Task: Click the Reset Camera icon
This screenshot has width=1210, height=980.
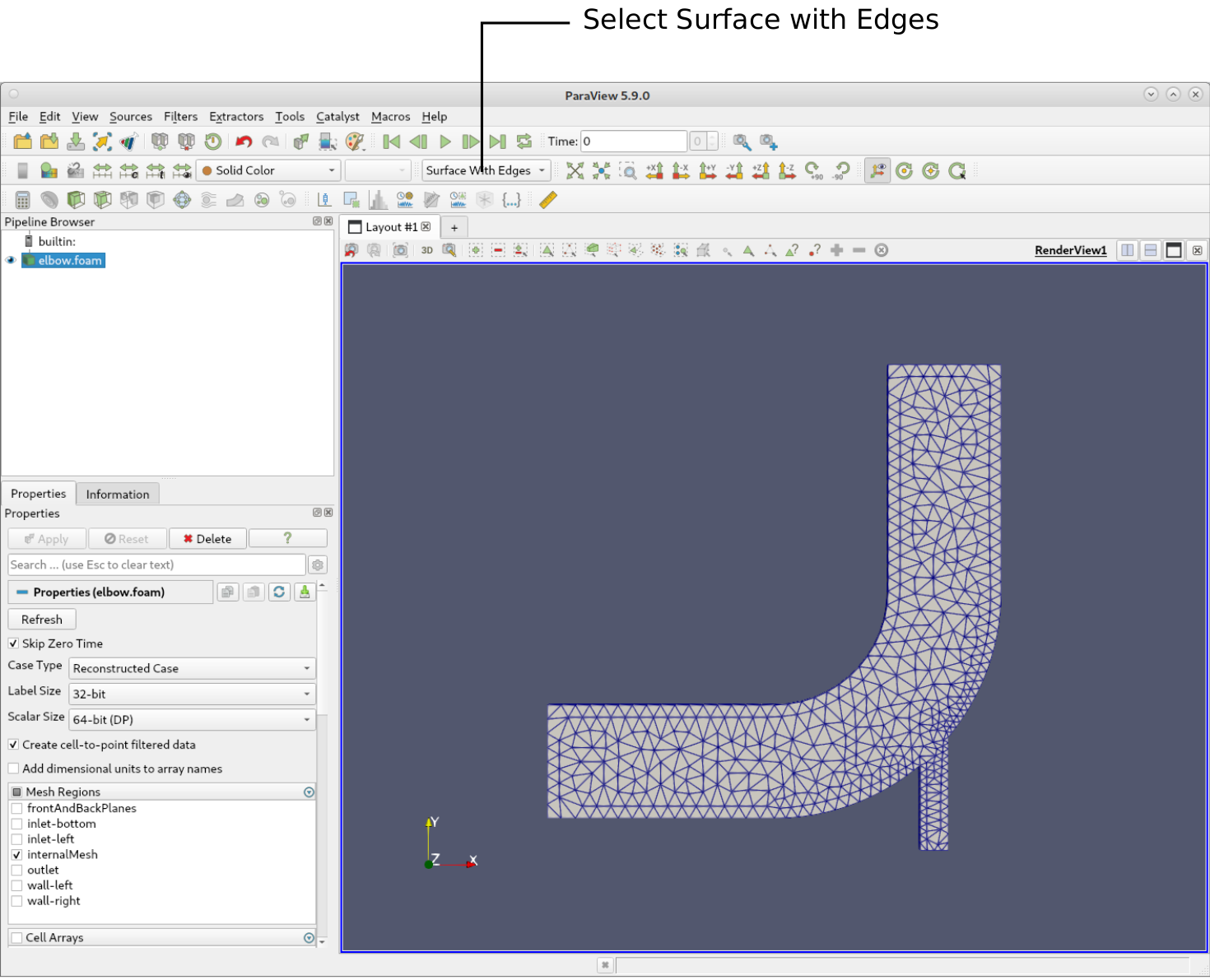Action: (x=575, y=170)
